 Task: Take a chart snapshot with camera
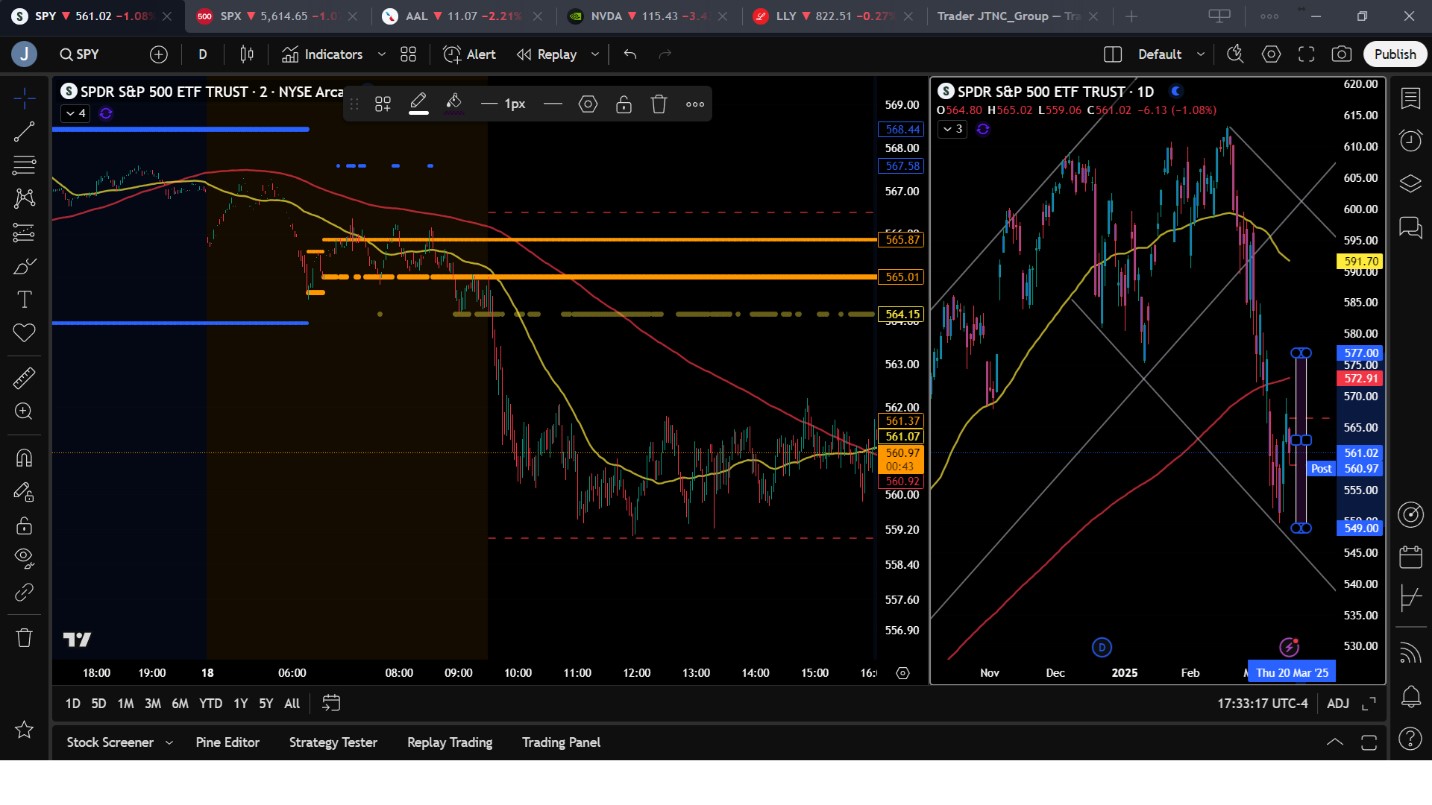(x=1342, y=54)
